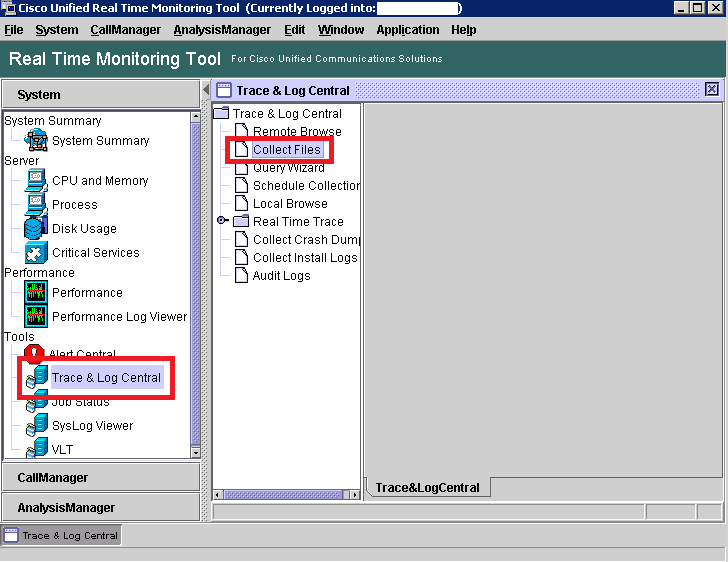Click the Audit Logs document icon

click(x=241, y=275)
